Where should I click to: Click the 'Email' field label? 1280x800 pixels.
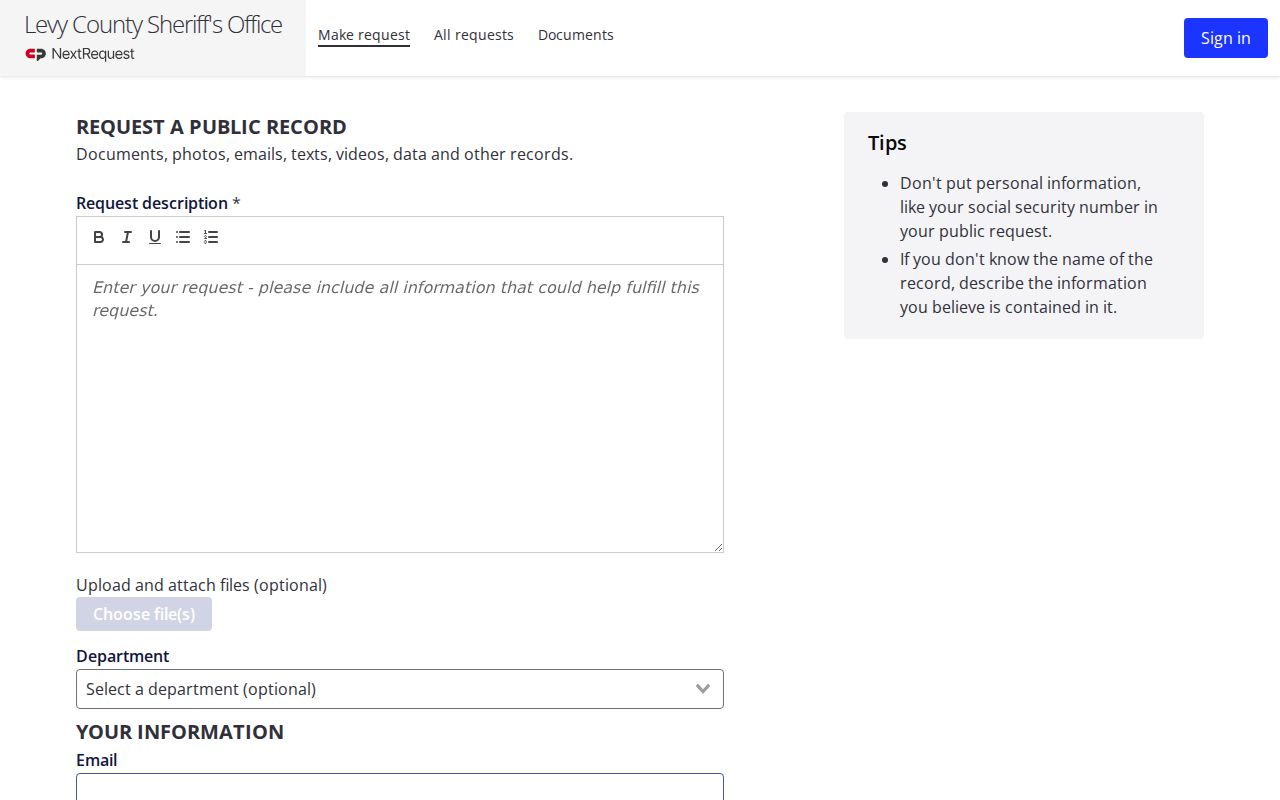coord(97,760)
